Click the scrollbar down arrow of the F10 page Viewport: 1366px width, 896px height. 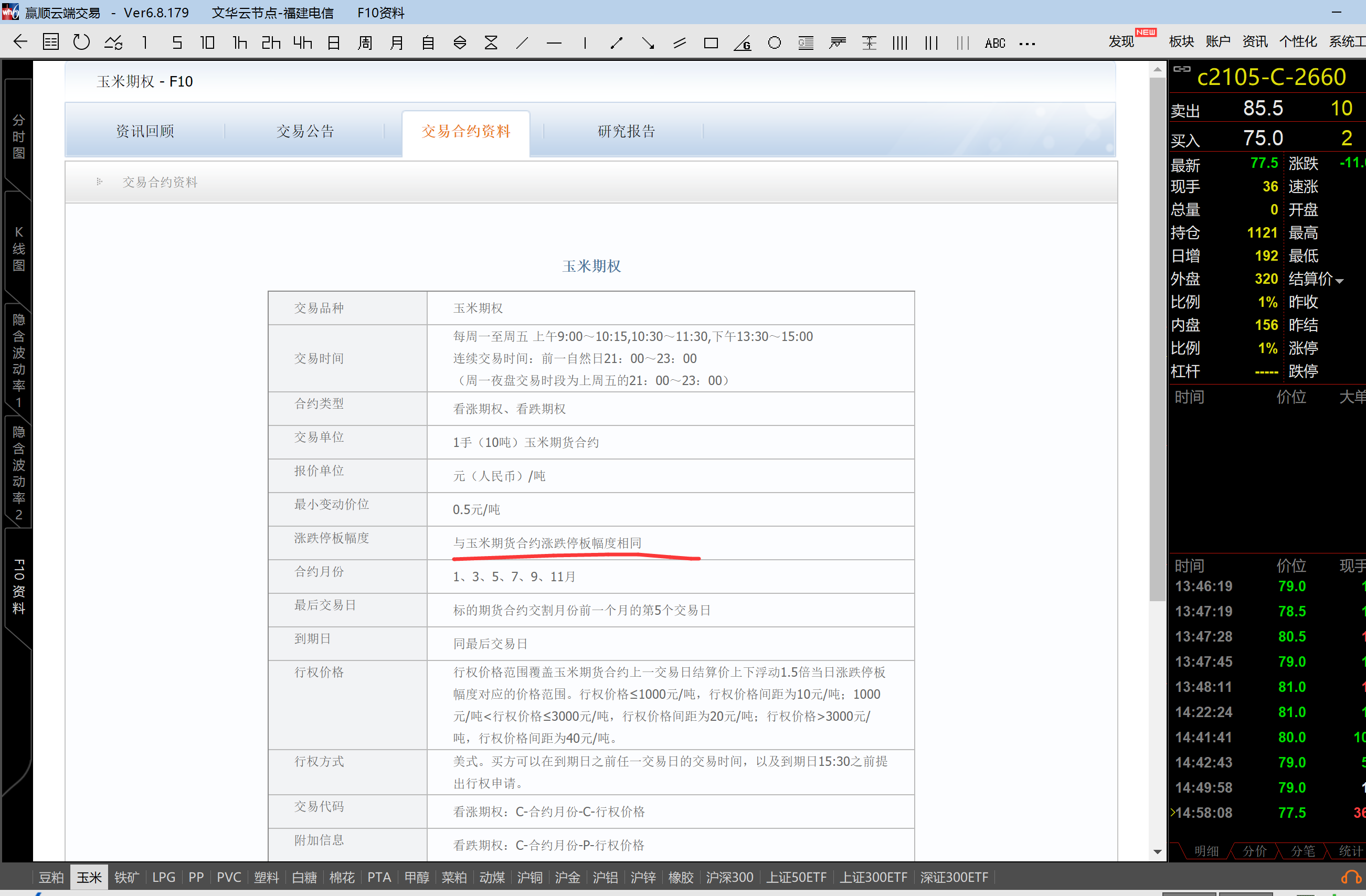click(1157, 852)
